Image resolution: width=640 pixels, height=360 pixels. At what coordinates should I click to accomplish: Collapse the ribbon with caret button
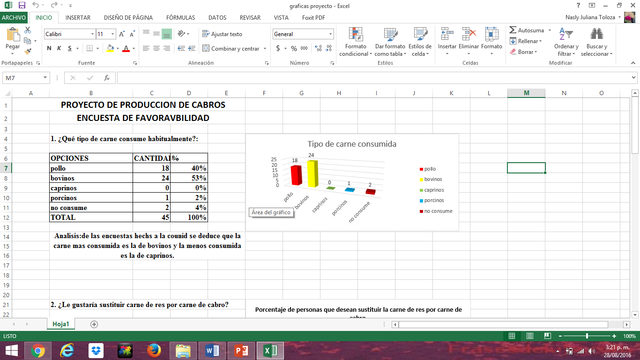tap(633, 63)
